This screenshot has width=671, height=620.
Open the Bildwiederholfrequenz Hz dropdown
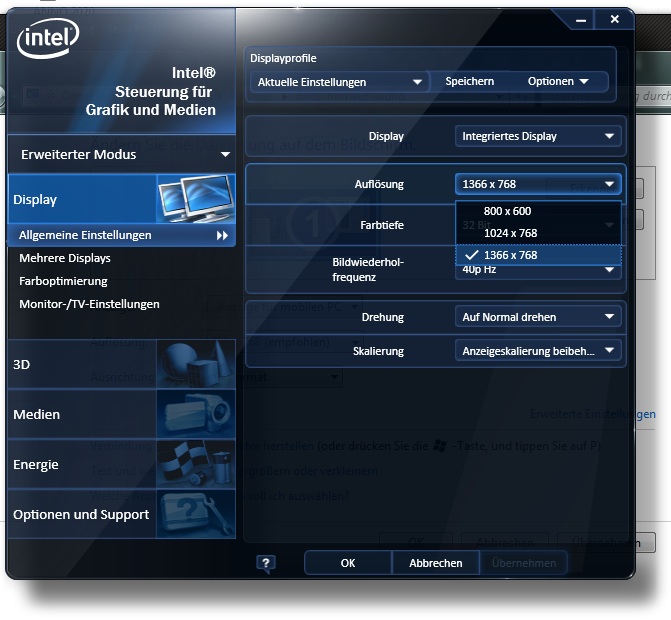(x=538, y=271)
